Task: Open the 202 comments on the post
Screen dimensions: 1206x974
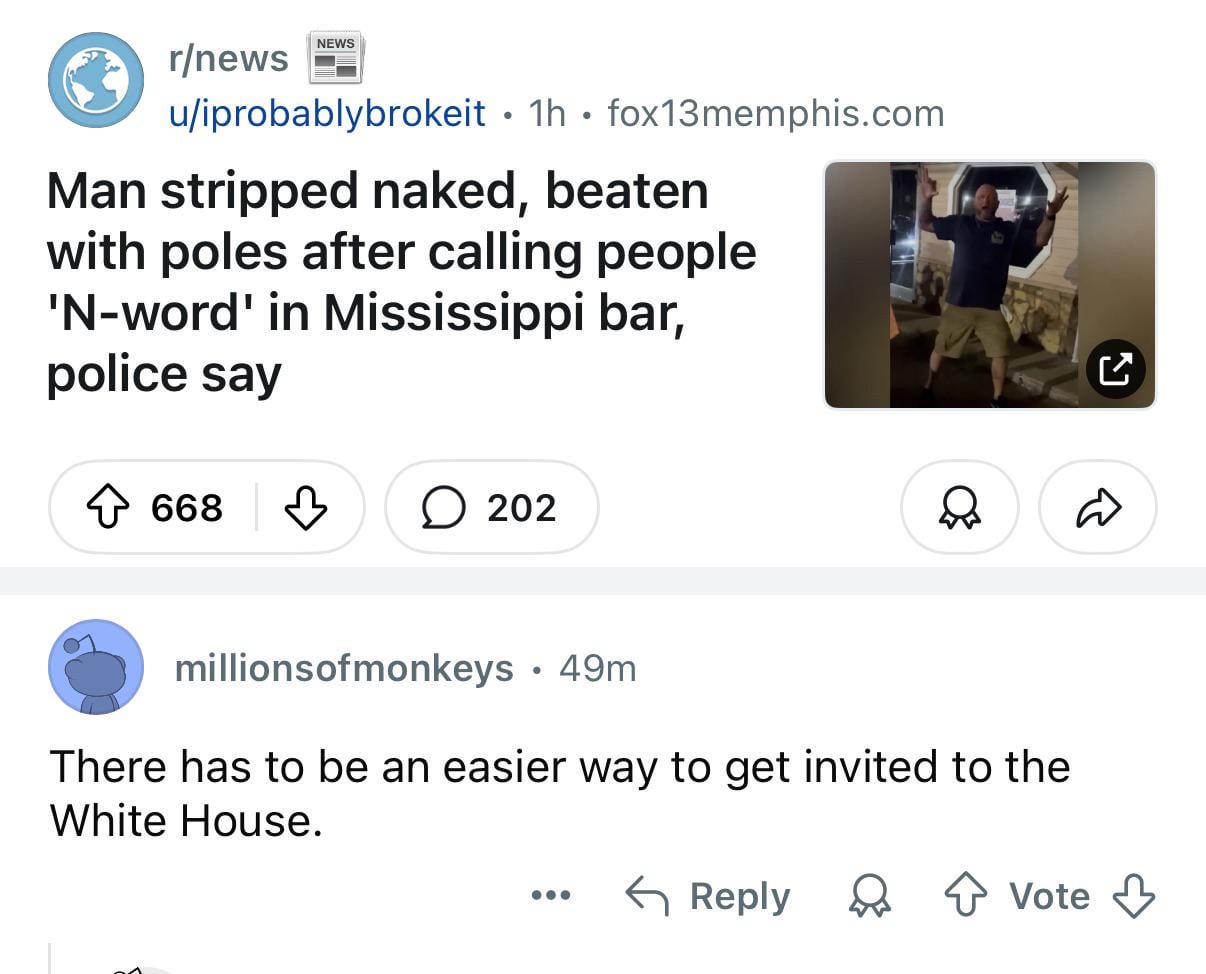Action: (491, 508)
